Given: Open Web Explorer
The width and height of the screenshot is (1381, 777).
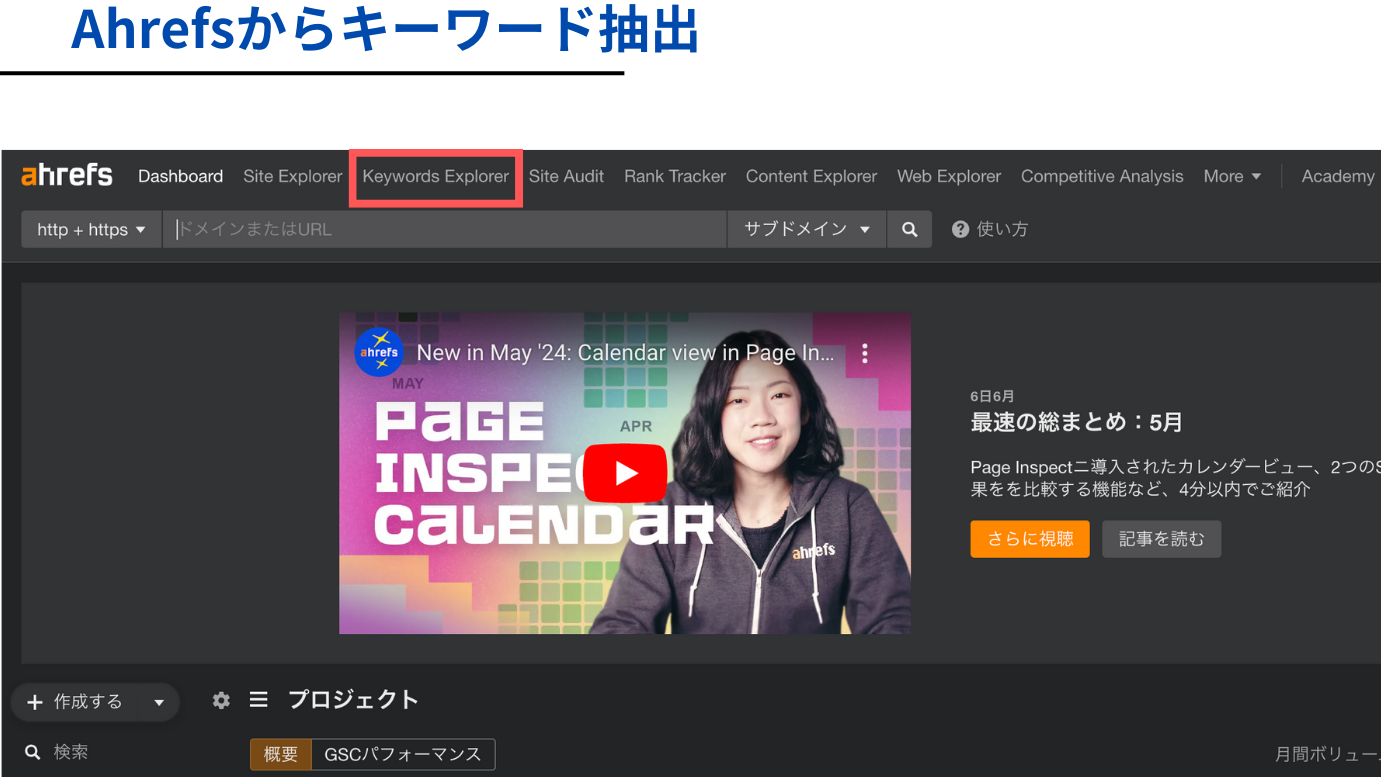Looking at the screenshot, I should [948, 176].
